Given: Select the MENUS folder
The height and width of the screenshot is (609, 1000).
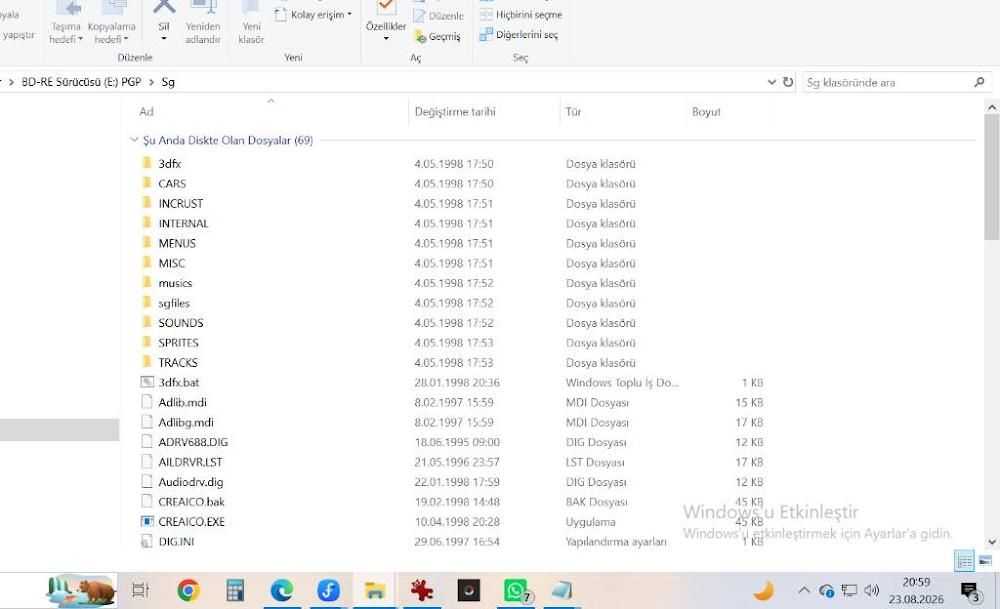Looking at the screenshot, I should tap(177, 243).
